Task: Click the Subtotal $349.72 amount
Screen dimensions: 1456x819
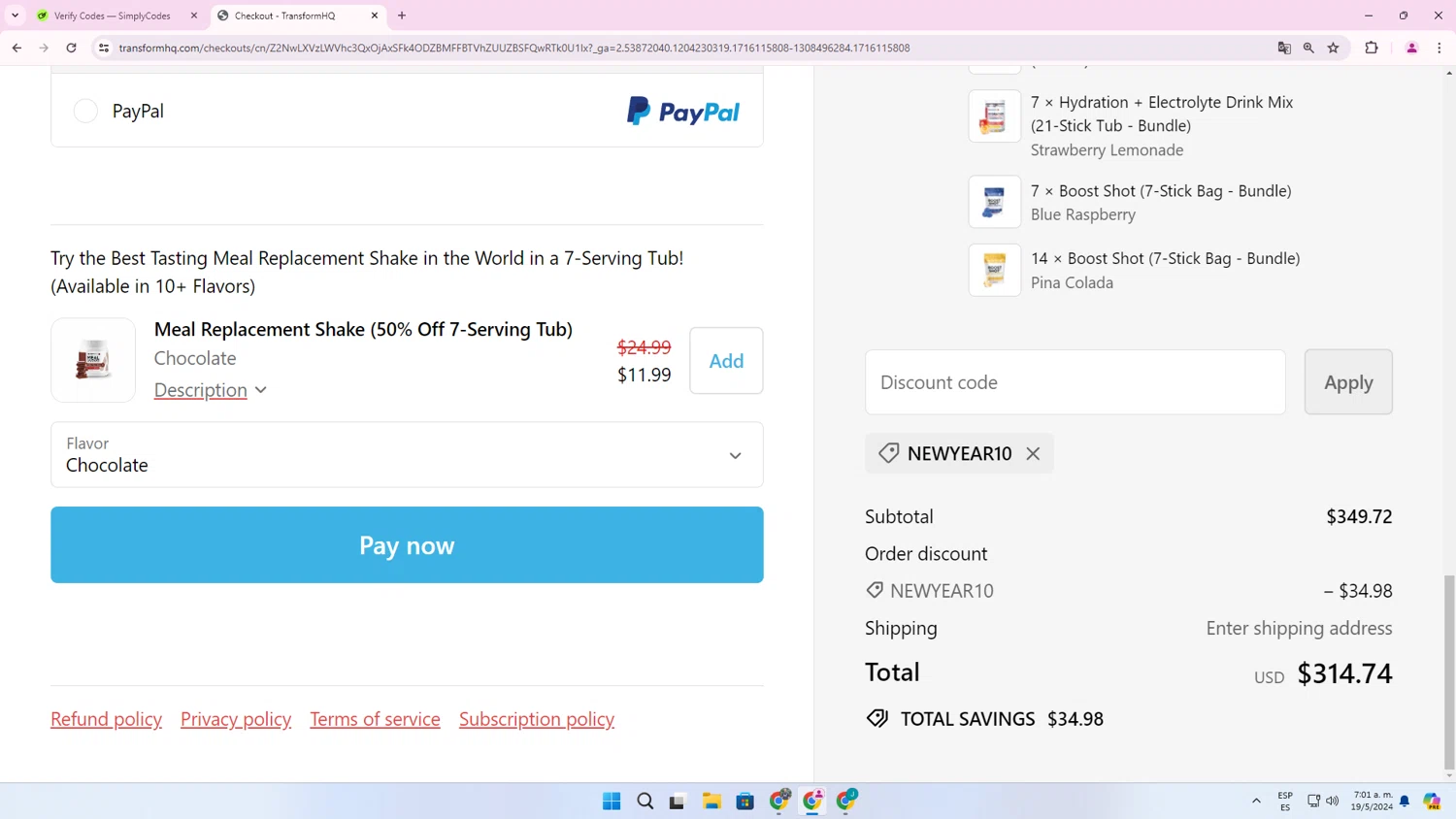Action: (1359, 516)
